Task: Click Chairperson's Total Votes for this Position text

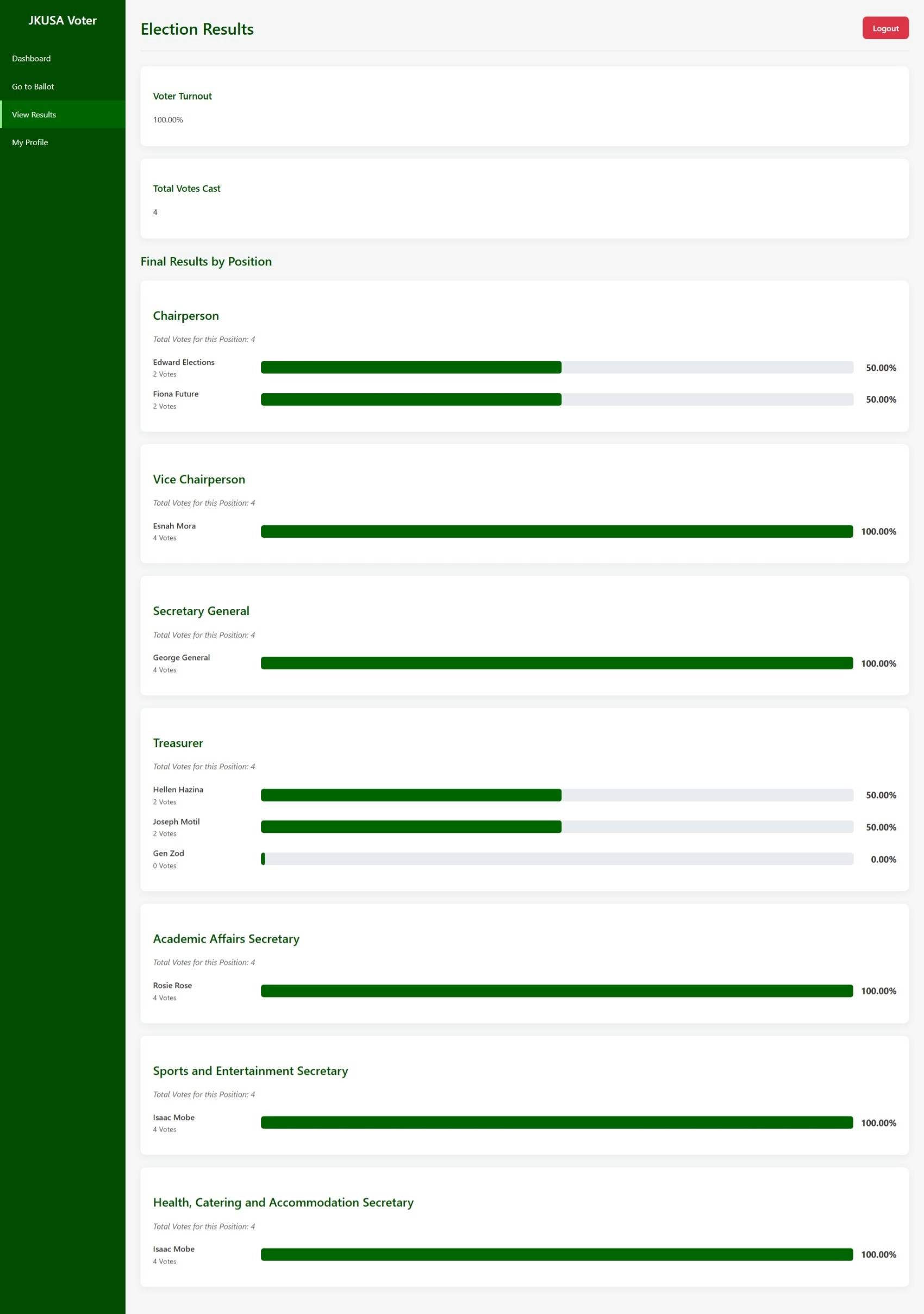Action: (x=204, y=339)
